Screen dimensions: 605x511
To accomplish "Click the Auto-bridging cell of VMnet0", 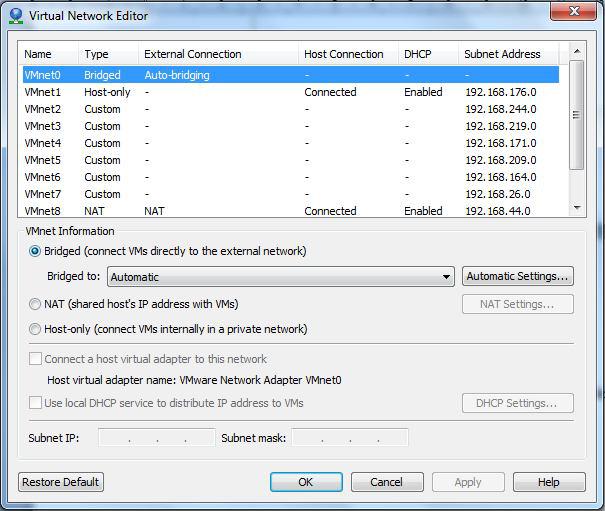I will tap(177, 75).
